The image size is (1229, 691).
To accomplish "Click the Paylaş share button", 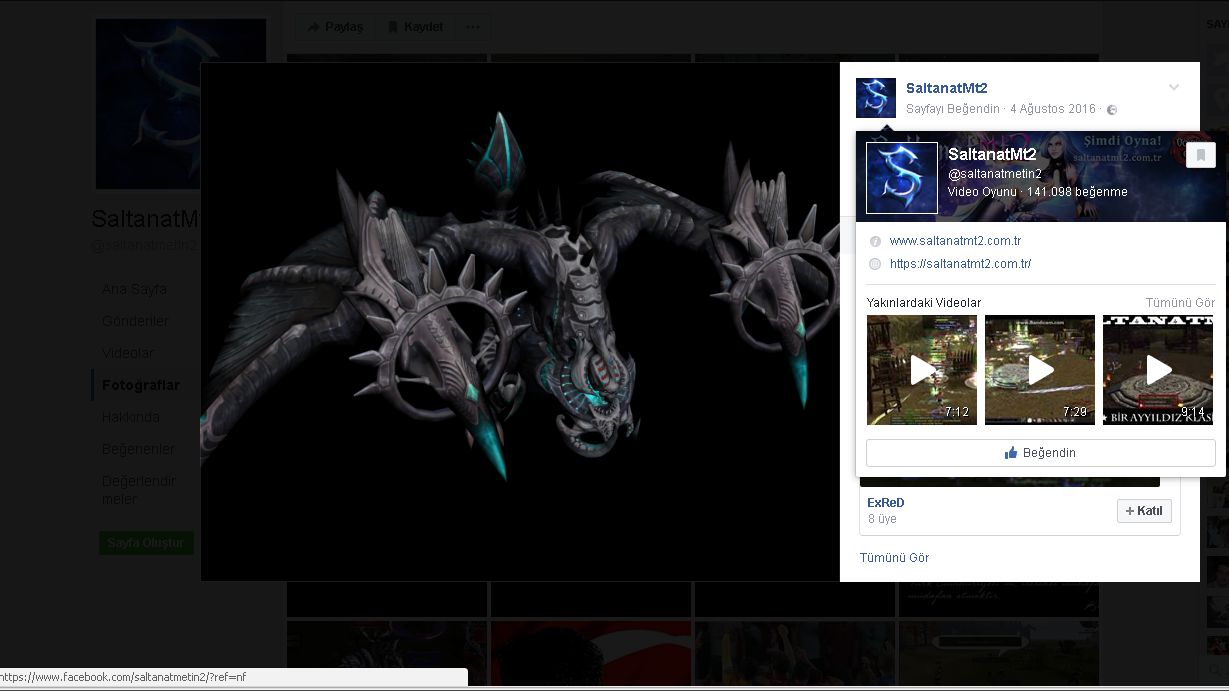I will 336,27.
